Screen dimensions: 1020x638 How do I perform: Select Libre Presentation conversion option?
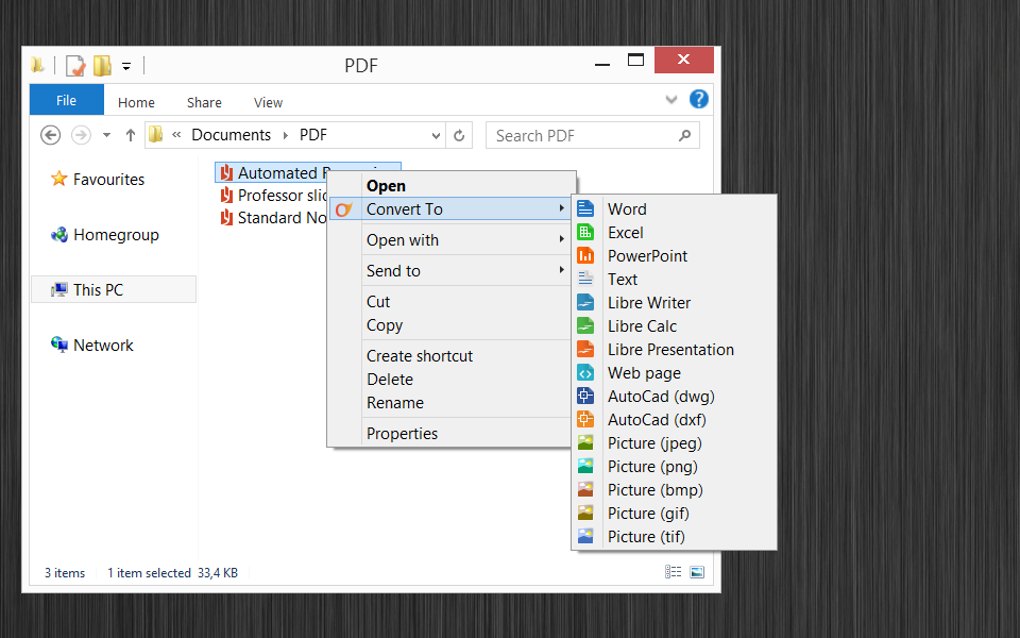pyautogui.click(x=671, y=349)
